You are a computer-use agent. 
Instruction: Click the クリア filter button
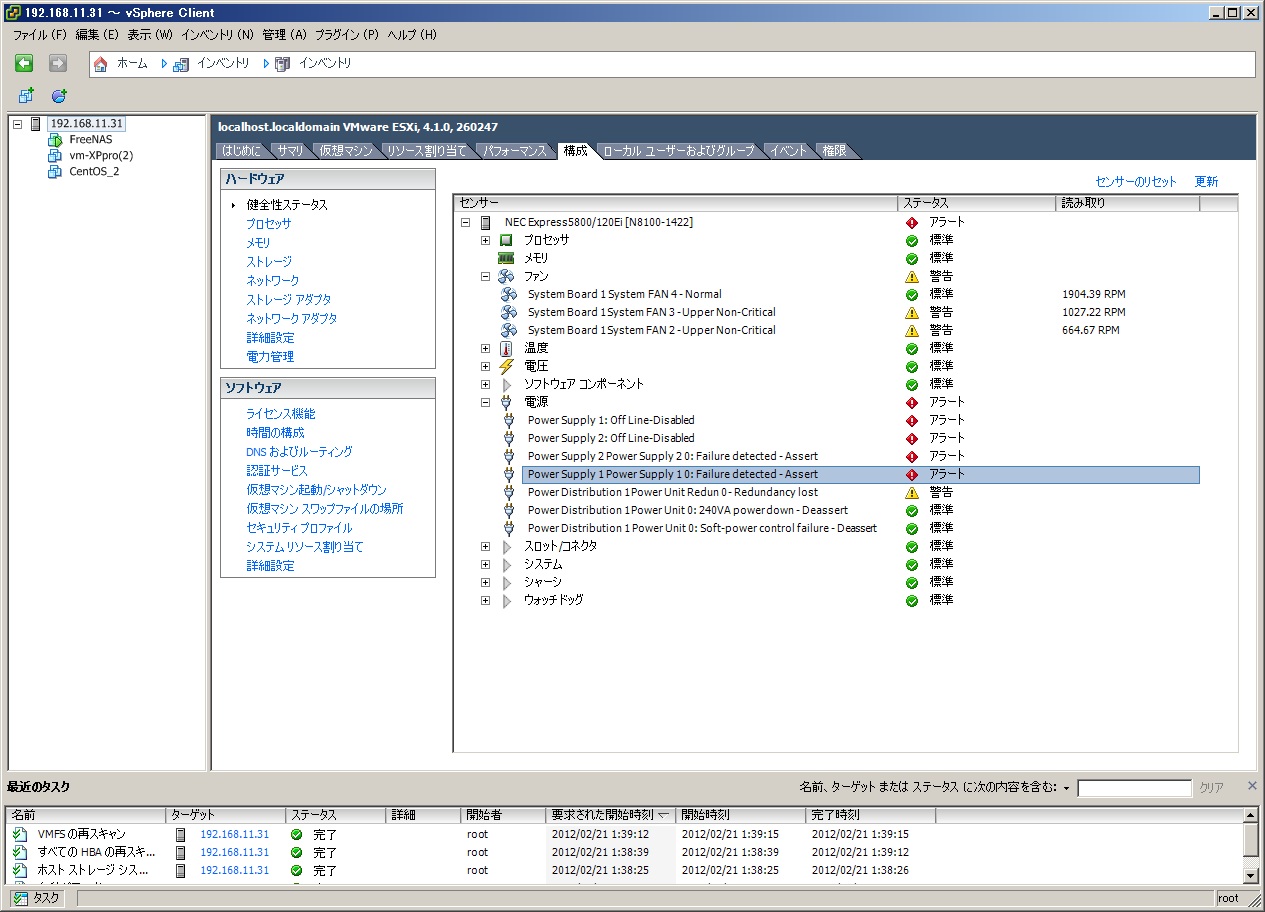pos(1211,788)
